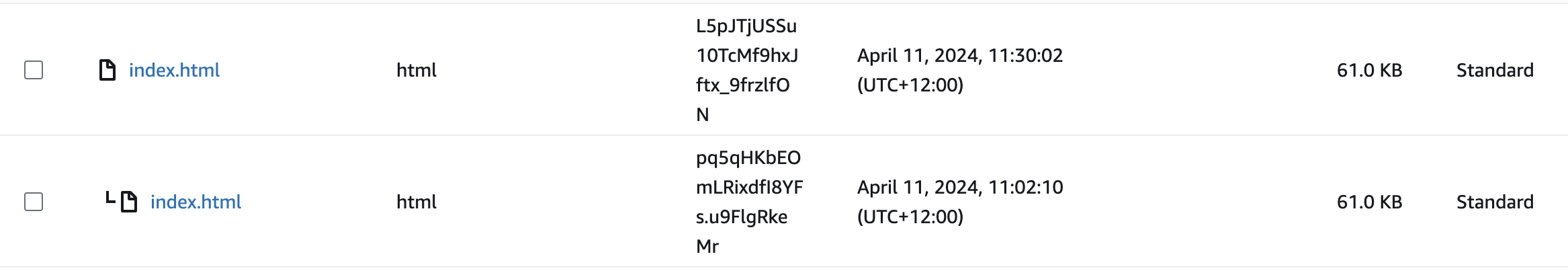This screenshot has height=277, width=1568.
Task: Open the top index.html object link
Action: pyautogui.click(x=174, y=70)
